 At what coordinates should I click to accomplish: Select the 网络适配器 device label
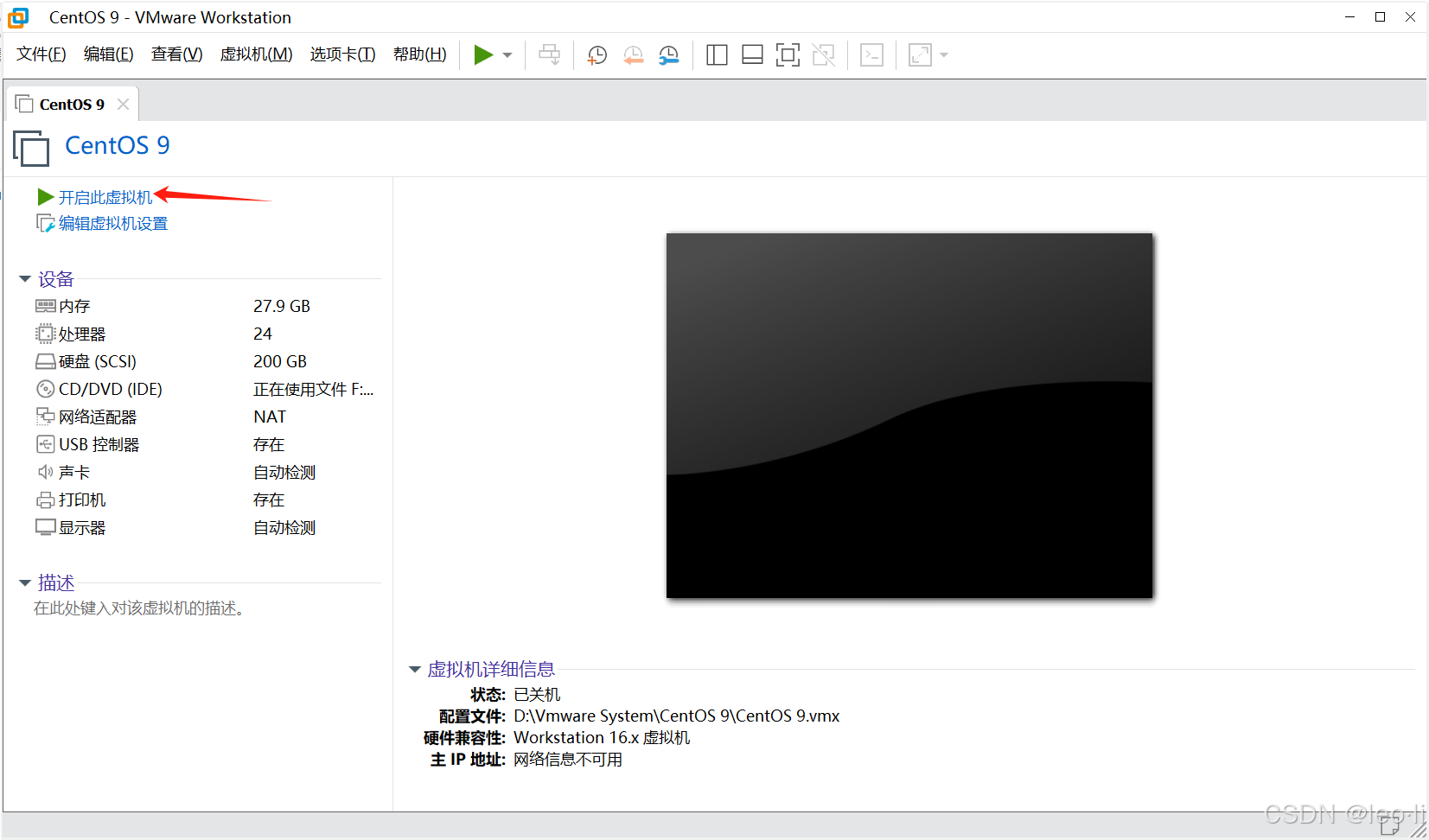coord(98,417)
